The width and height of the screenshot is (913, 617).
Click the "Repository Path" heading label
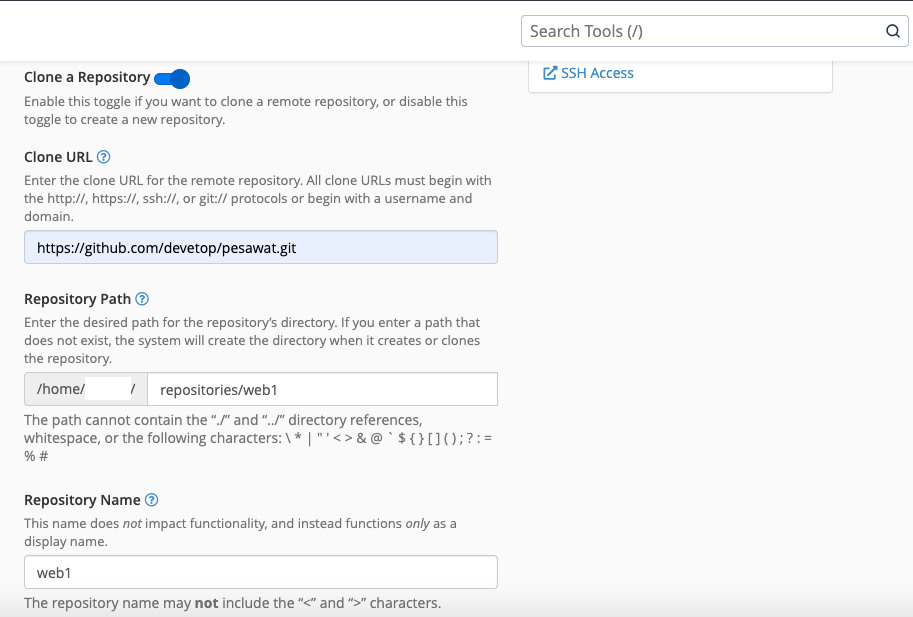click(77, 299)
